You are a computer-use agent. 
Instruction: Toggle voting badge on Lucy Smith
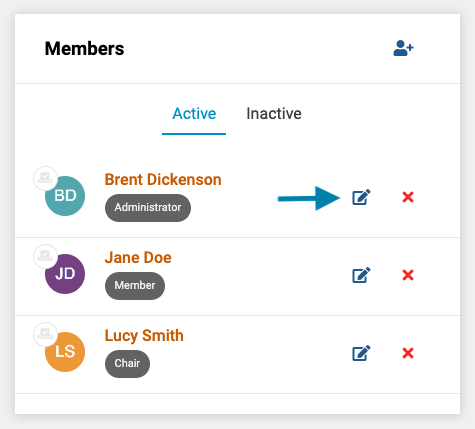pyautogui.click(x=45, y=334)
